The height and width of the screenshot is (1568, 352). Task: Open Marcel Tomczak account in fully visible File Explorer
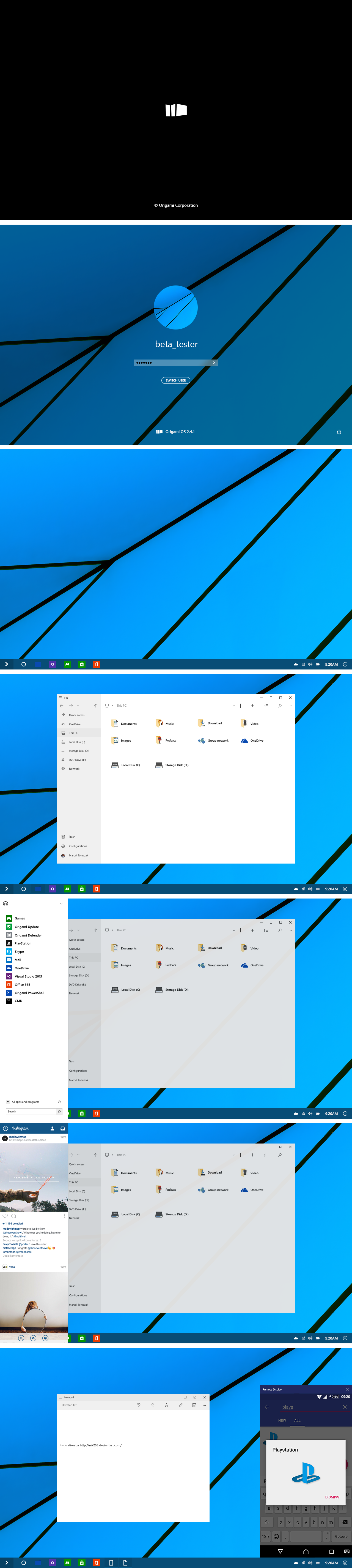tap(75, 855)
